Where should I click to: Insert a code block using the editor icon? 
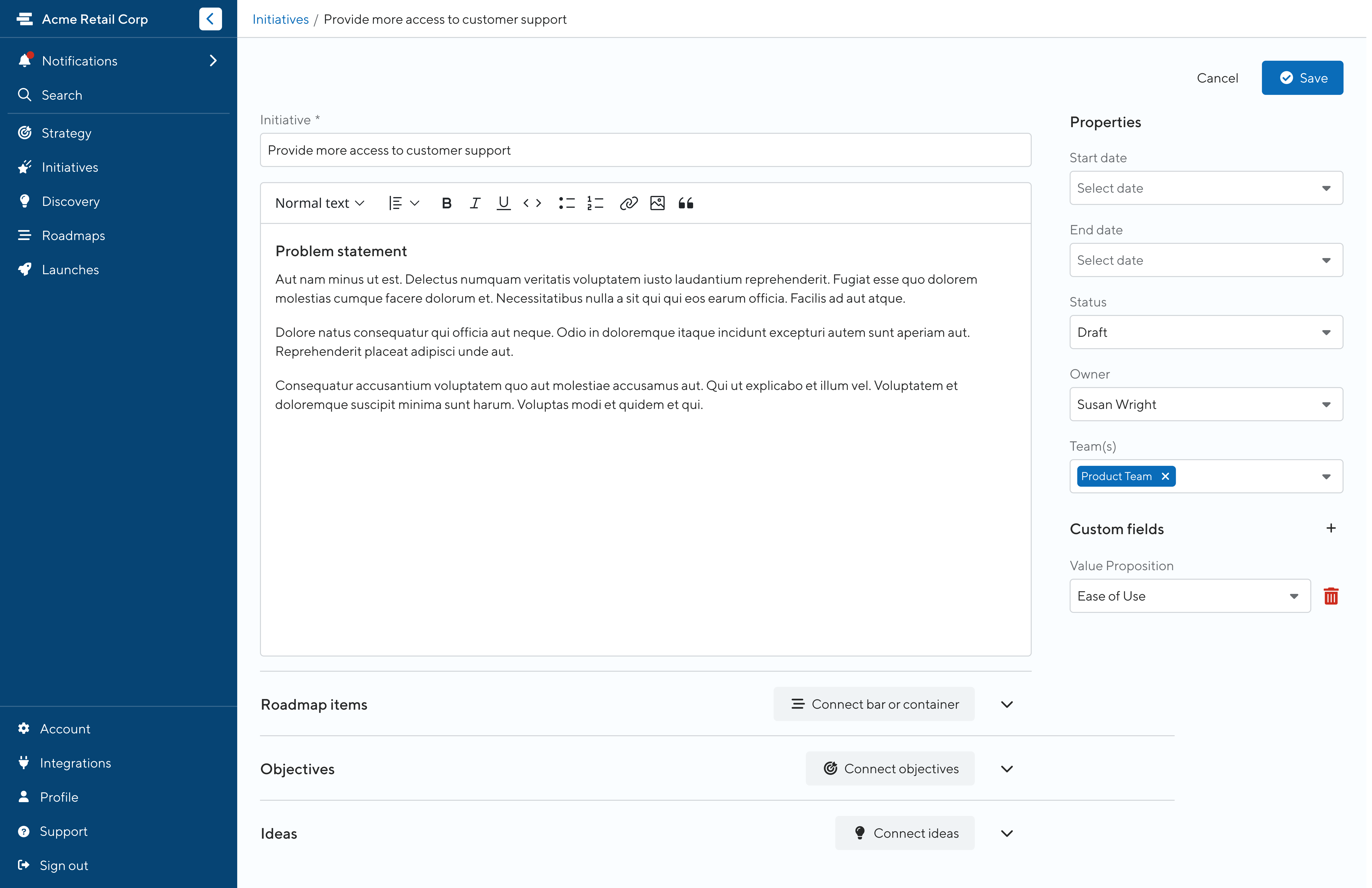pos(532,203)
